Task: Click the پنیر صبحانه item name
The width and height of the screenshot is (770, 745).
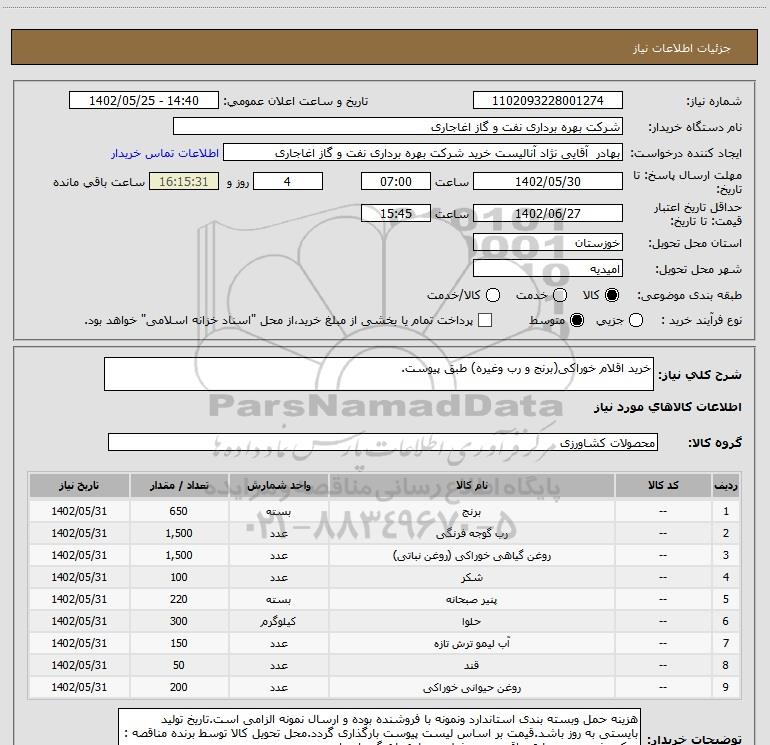Action: [471, 600]
